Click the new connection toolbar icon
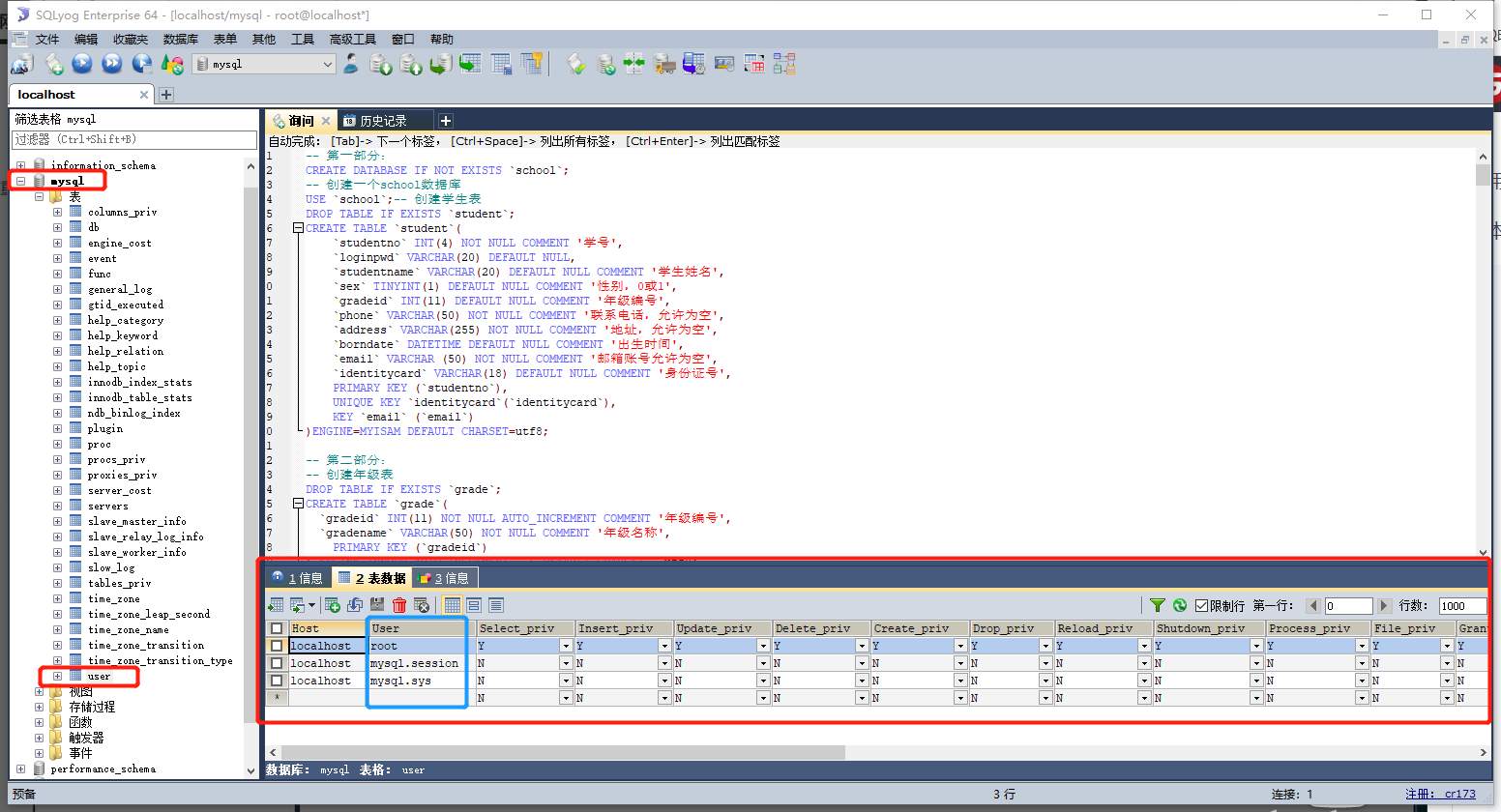The image size is (1501, 812). point(21,64)
